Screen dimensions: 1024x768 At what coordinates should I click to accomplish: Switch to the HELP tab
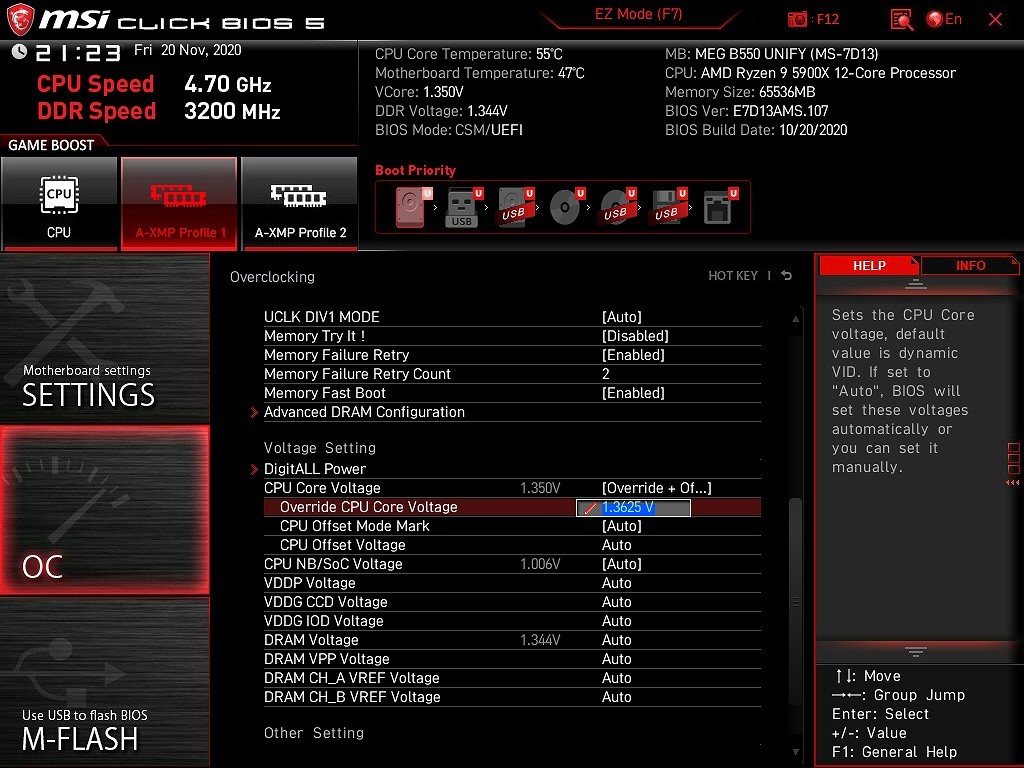pyautogui.click(x=869, y=265)
